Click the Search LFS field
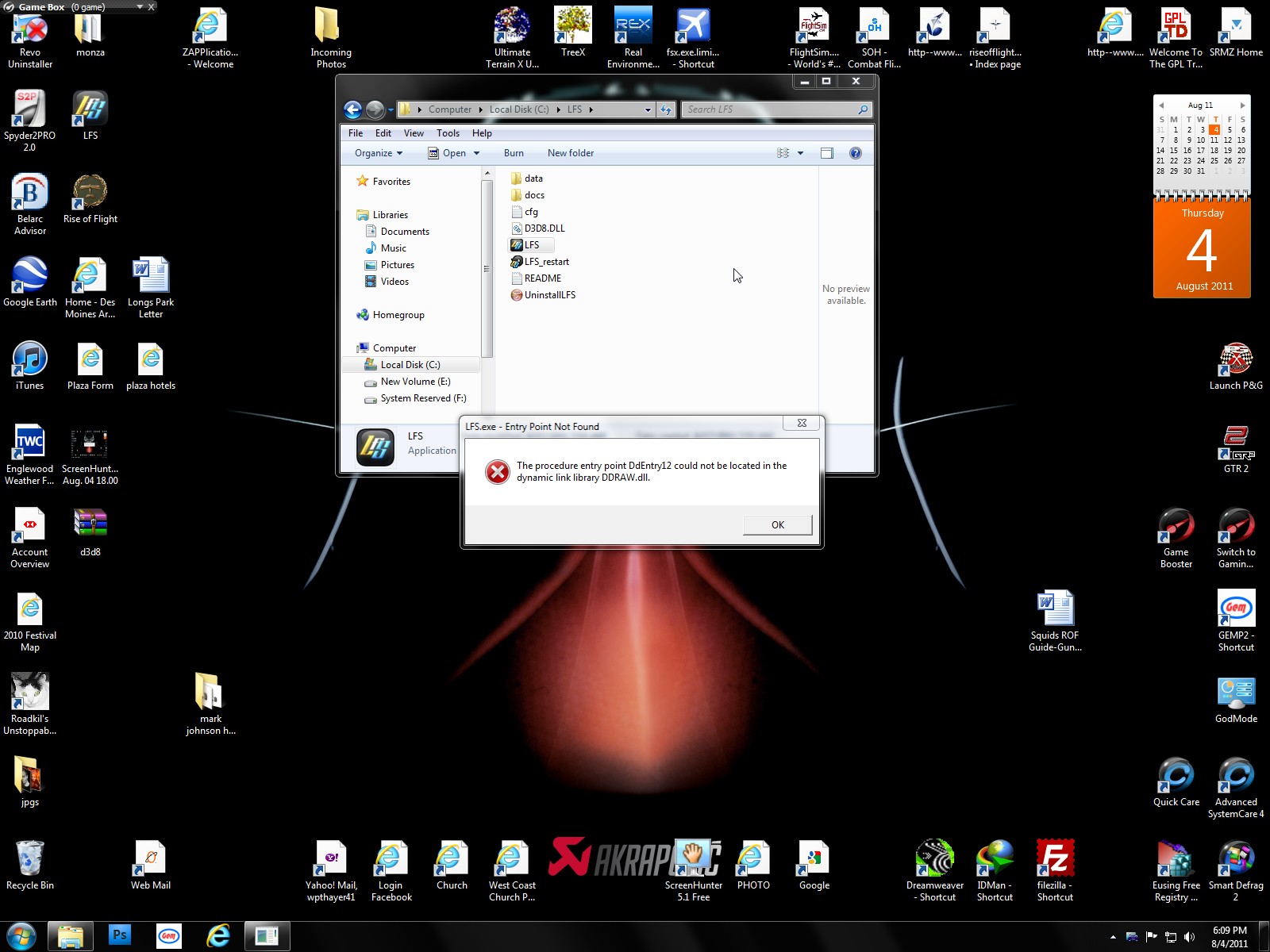 777,109
